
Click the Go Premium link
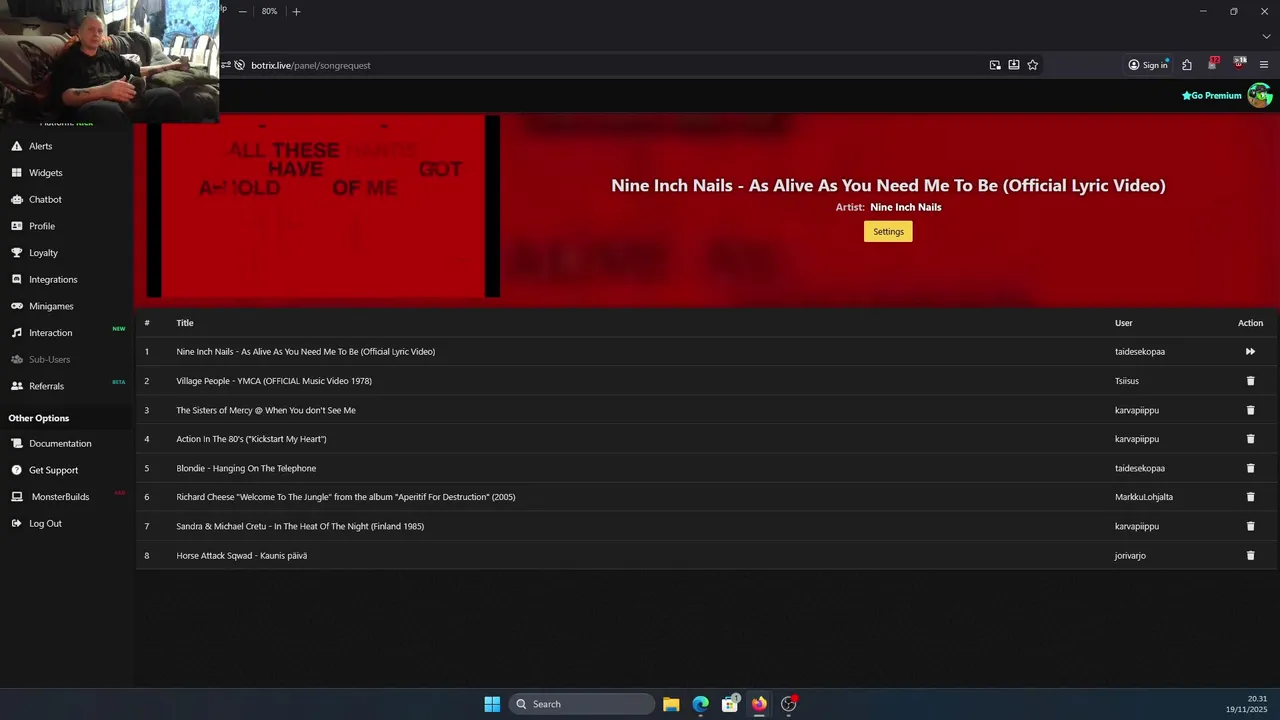1212,96
